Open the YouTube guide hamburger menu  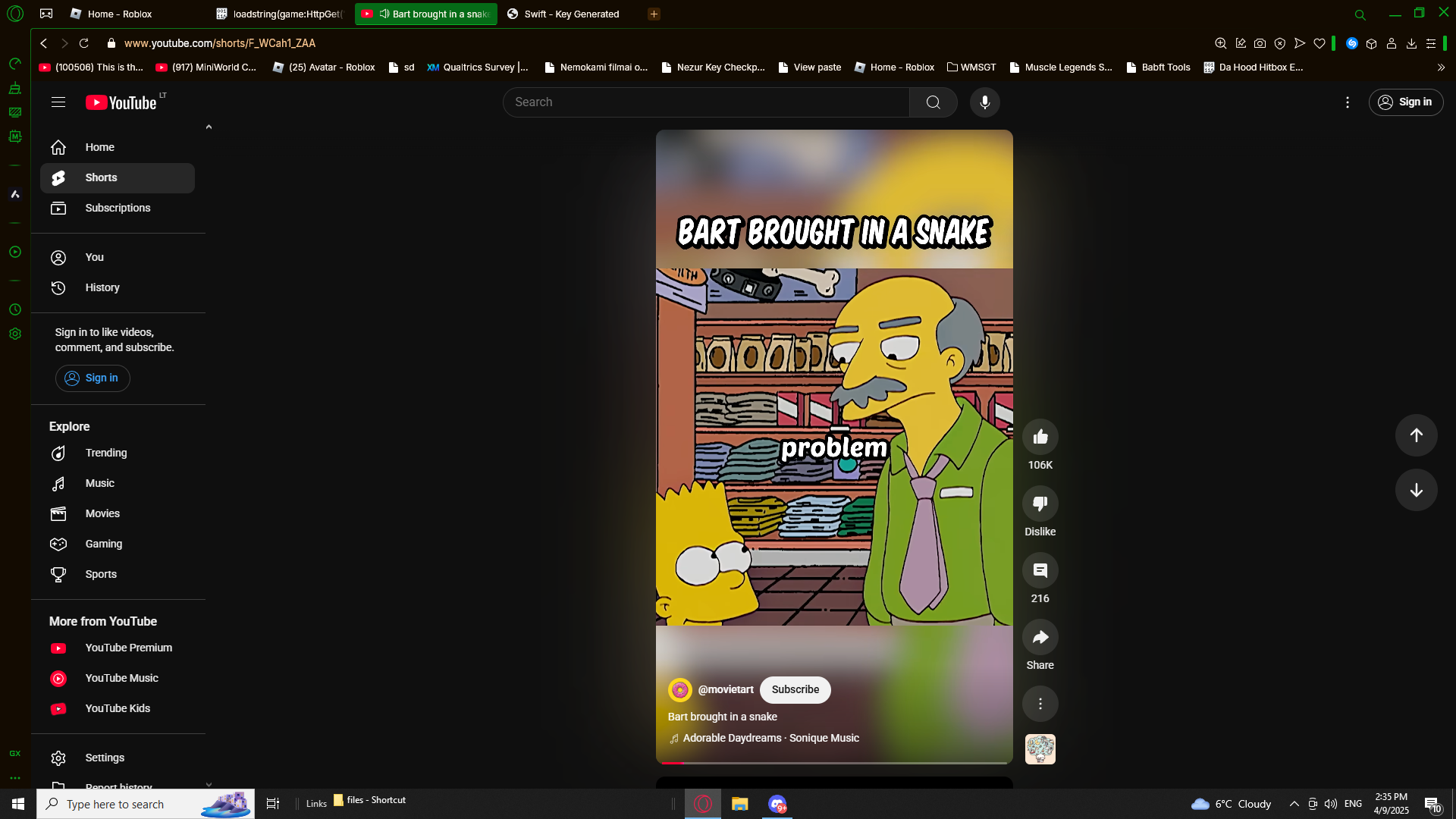pos(58,102)
